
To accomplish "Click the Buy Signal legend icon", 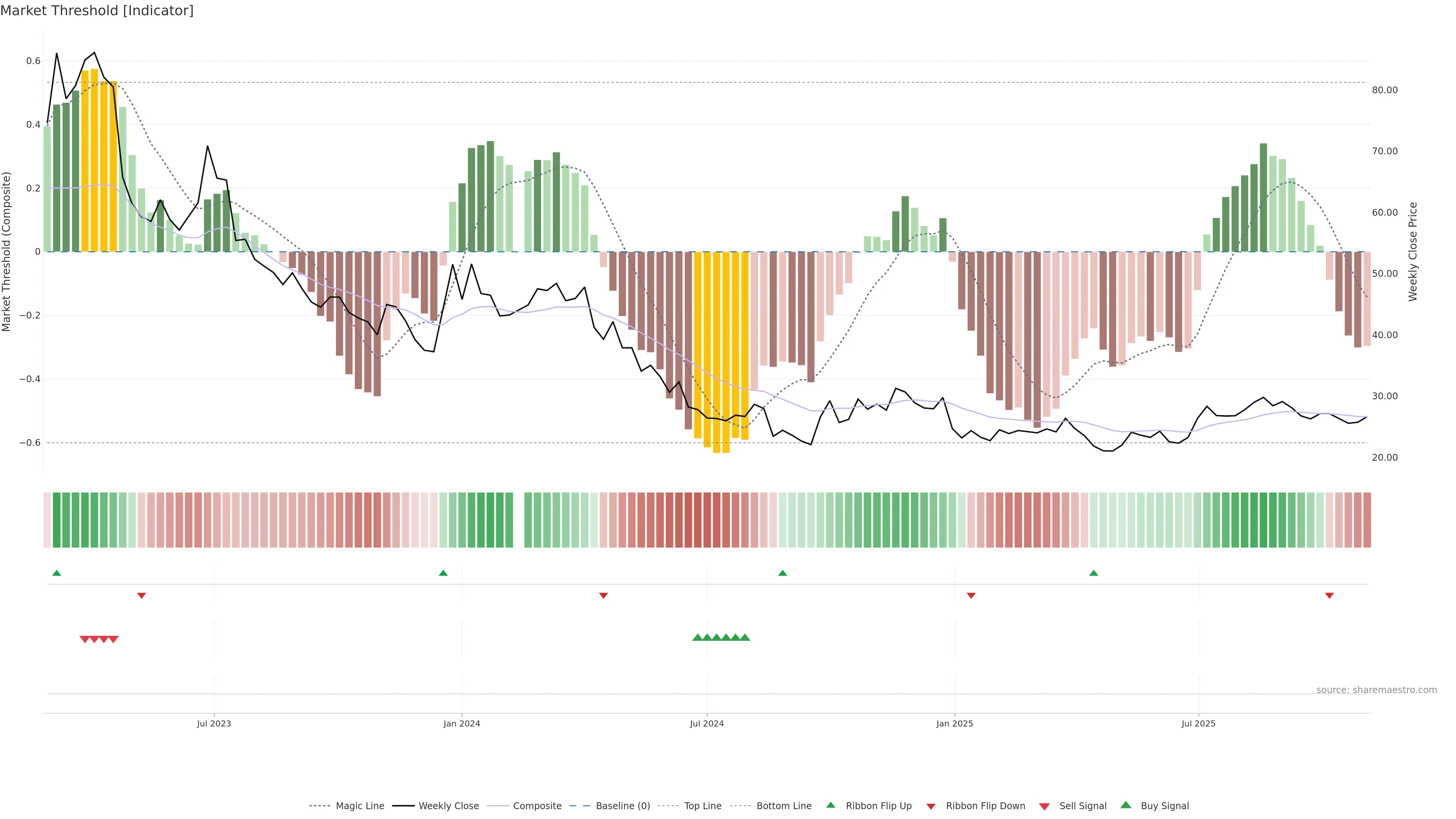I will (x=1125, y=805).
